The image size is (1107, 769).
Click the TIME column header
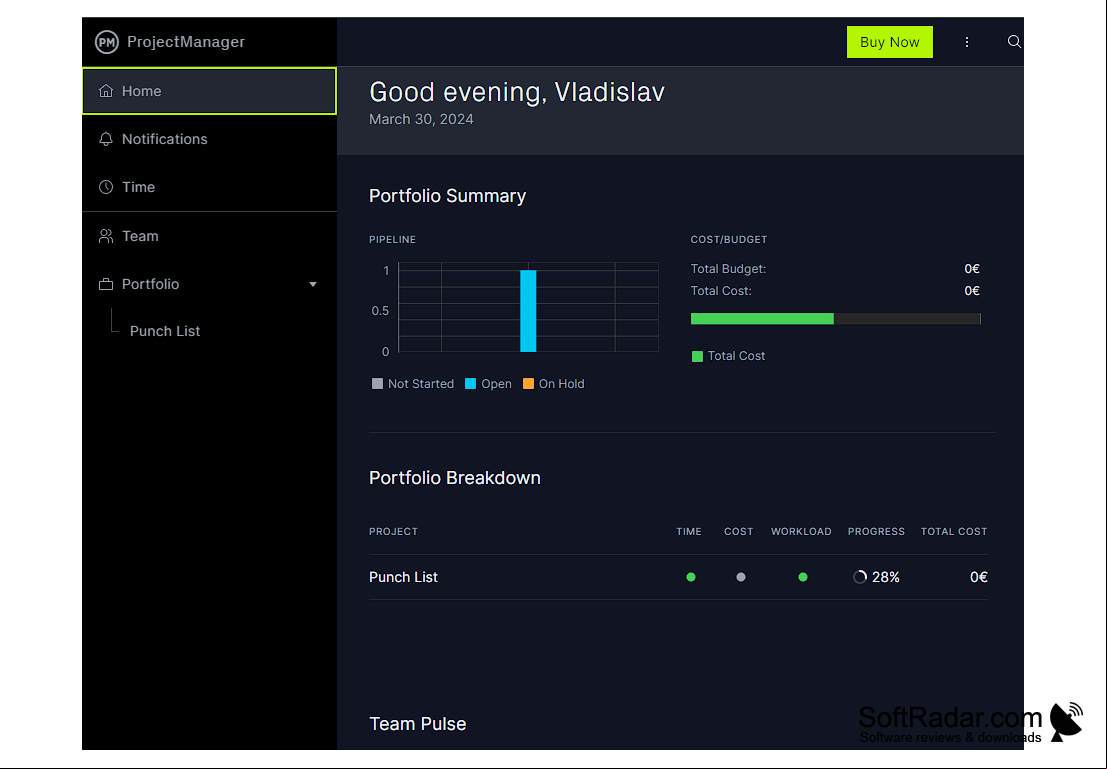689,531
